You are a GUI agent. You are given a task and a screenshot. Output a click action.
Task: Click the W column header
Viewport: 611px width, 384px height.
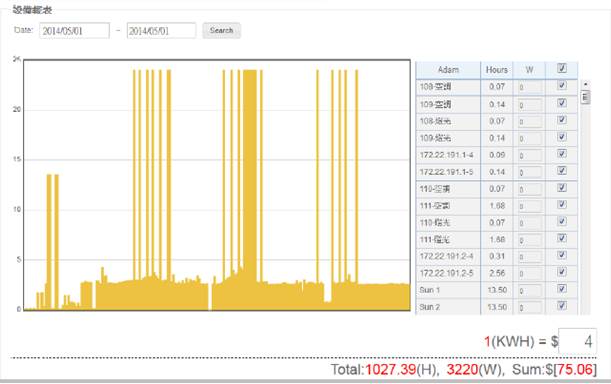[x=529, y=70]
